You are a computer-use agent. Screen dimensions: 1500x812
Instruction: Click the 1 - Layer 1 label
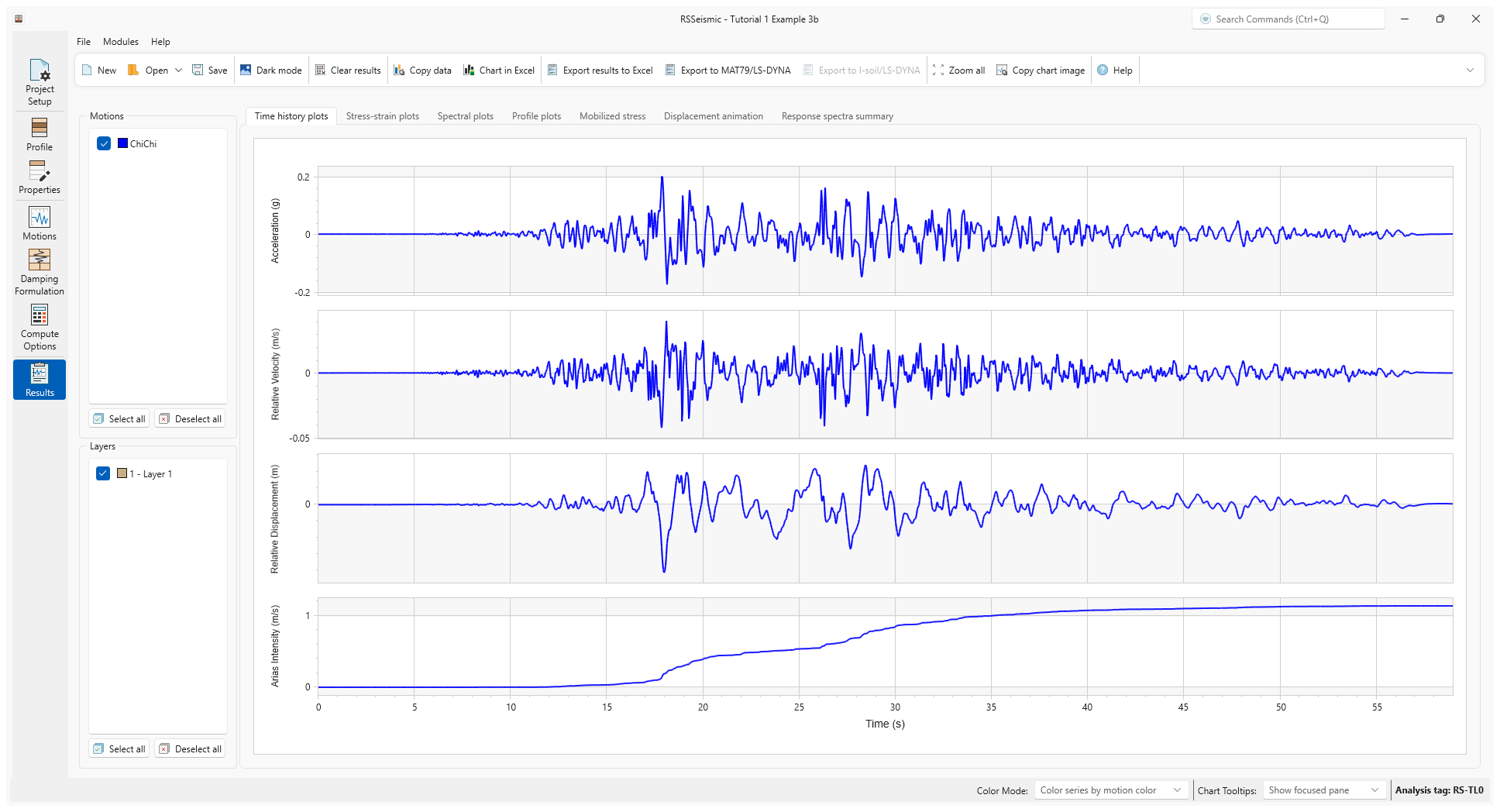pos(151,474)
